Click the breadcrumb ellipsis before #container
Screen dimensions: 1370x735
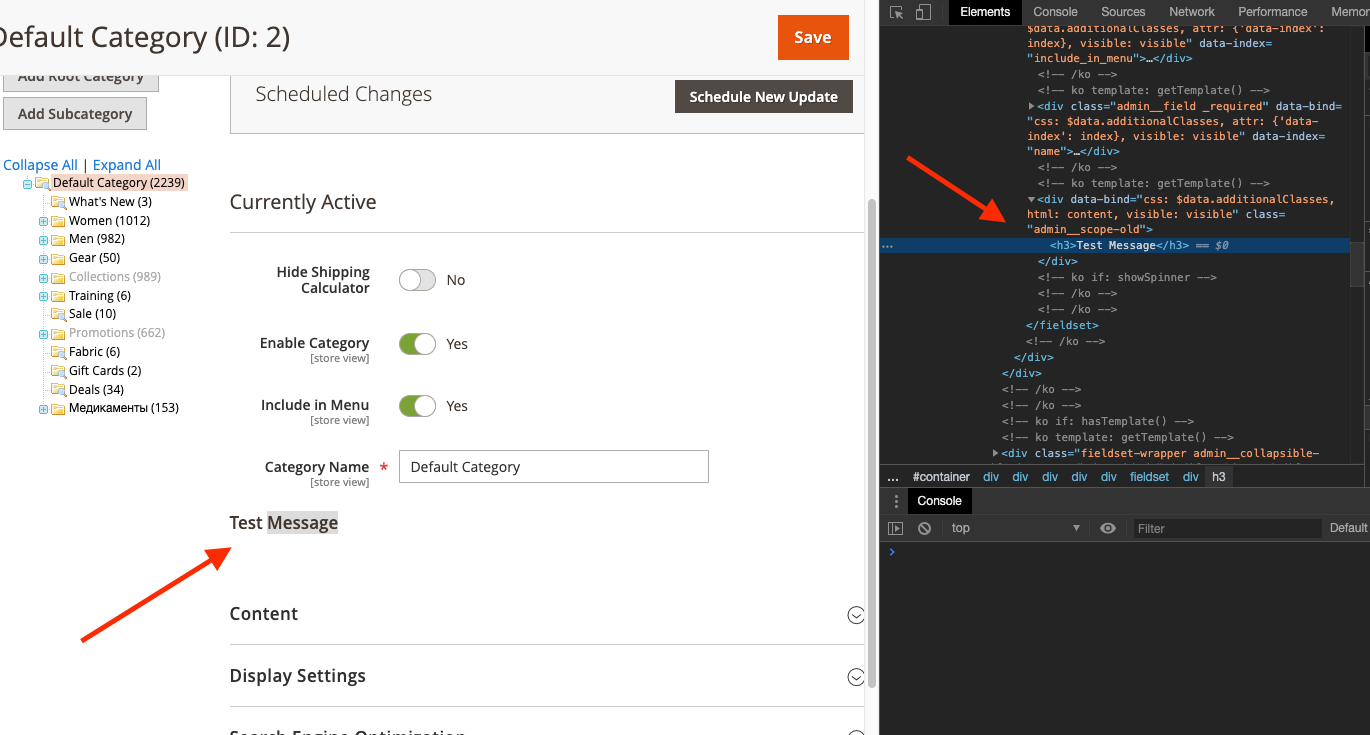coord(893,477)
